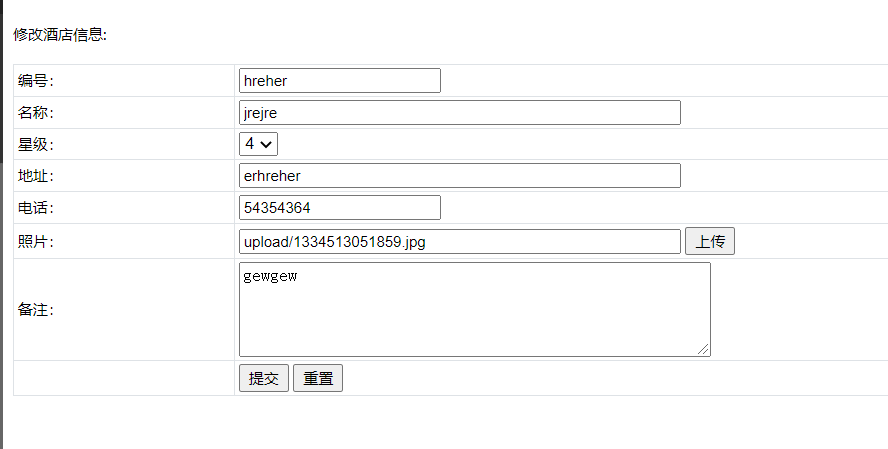Click the 备注 row label
This screenshot has width=888, height=449.
coord(36,310)
